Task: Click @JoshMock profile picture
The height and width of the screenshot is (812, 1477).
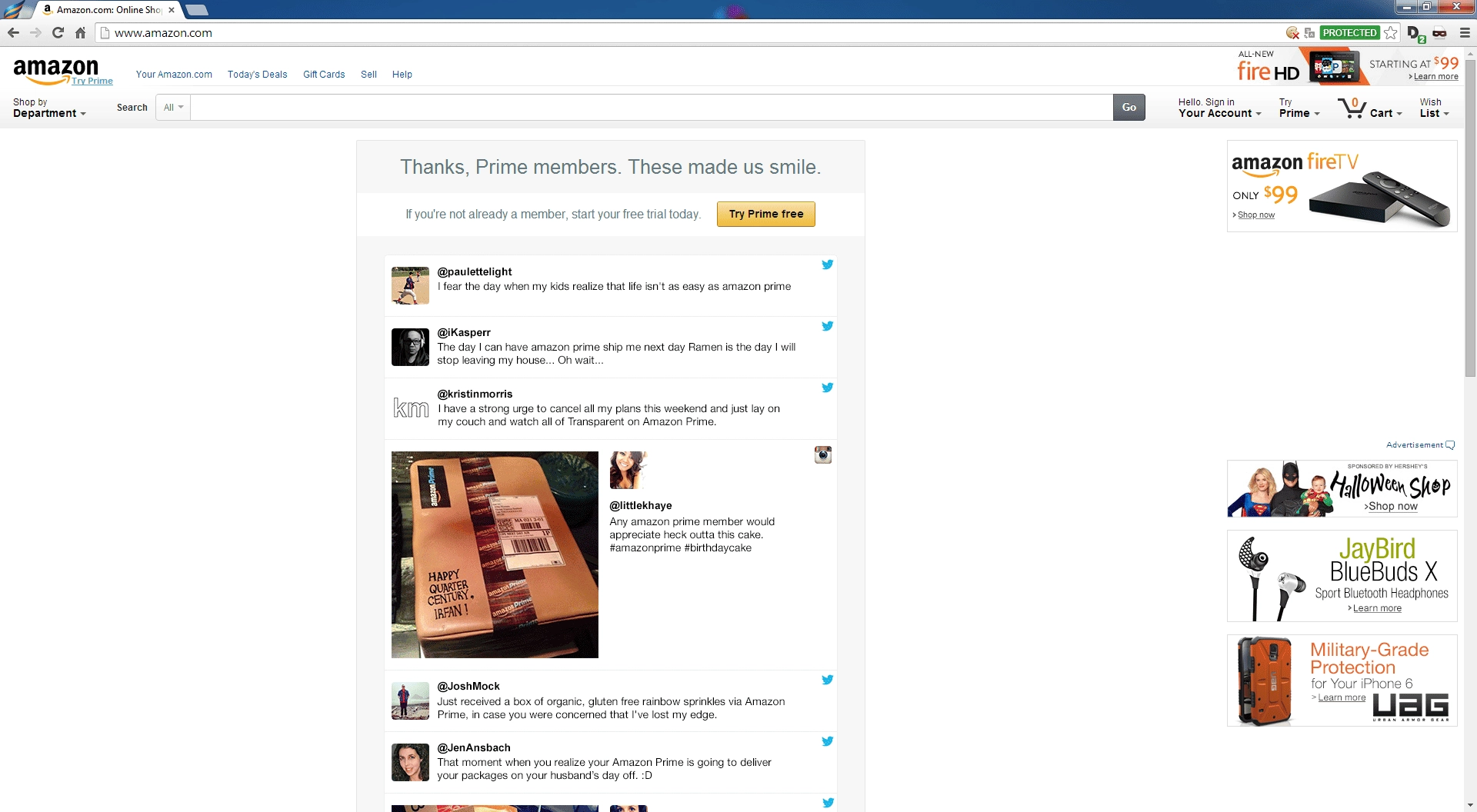Action: point(410,701)
